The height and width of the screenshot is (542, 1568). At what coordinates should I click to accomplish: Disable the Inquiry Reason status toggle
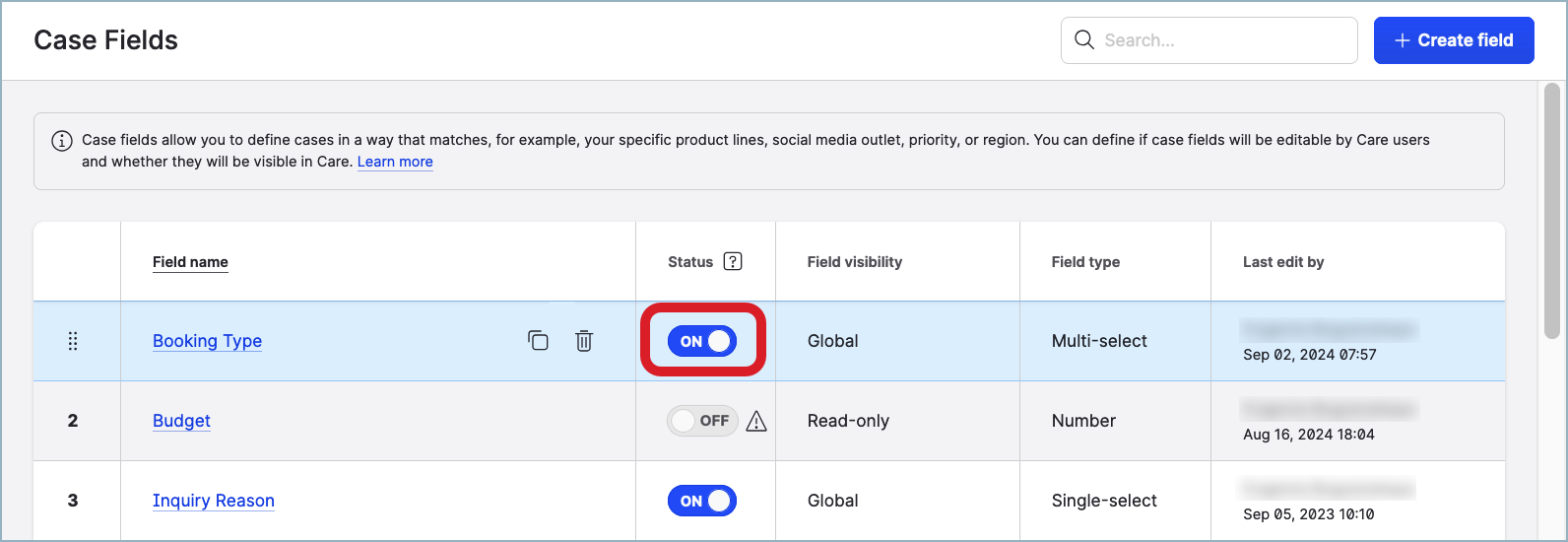(702, 501)
